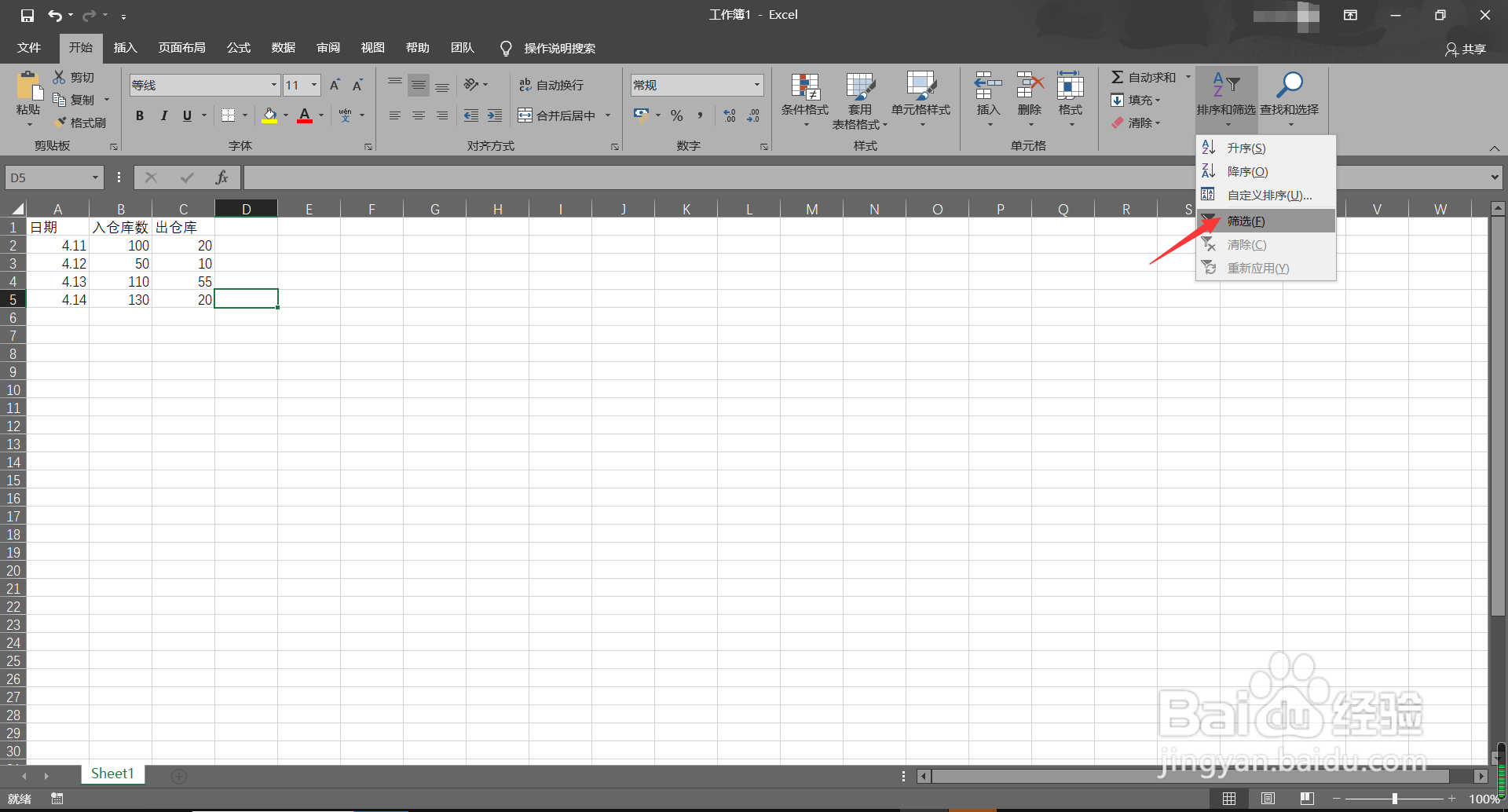Expand Merge and Center (合并后居中) dropdown arrow
Viewport: 1508px width, 812px height.
(x=608, y=115)
